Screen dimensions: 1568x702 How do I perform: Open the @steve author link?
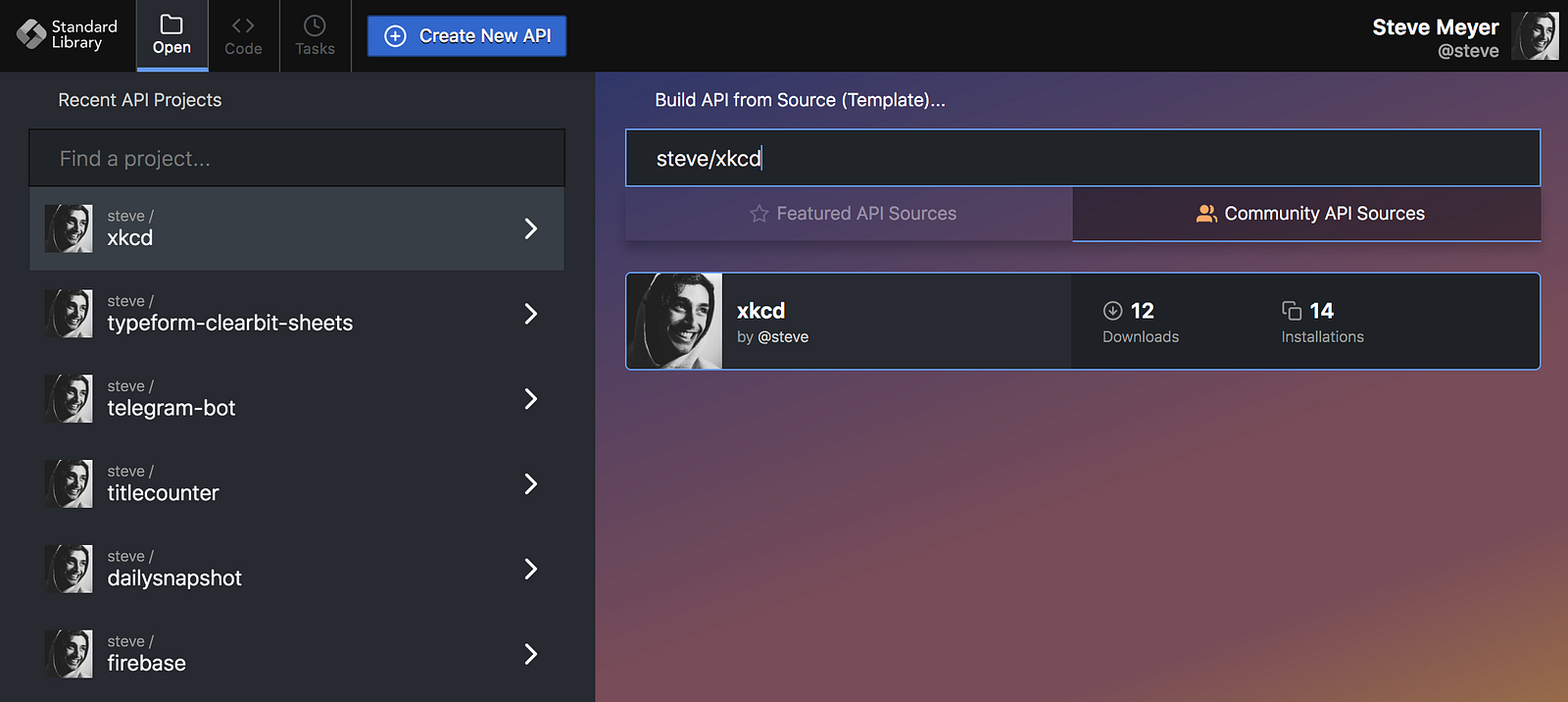click(x=782, y=337)
